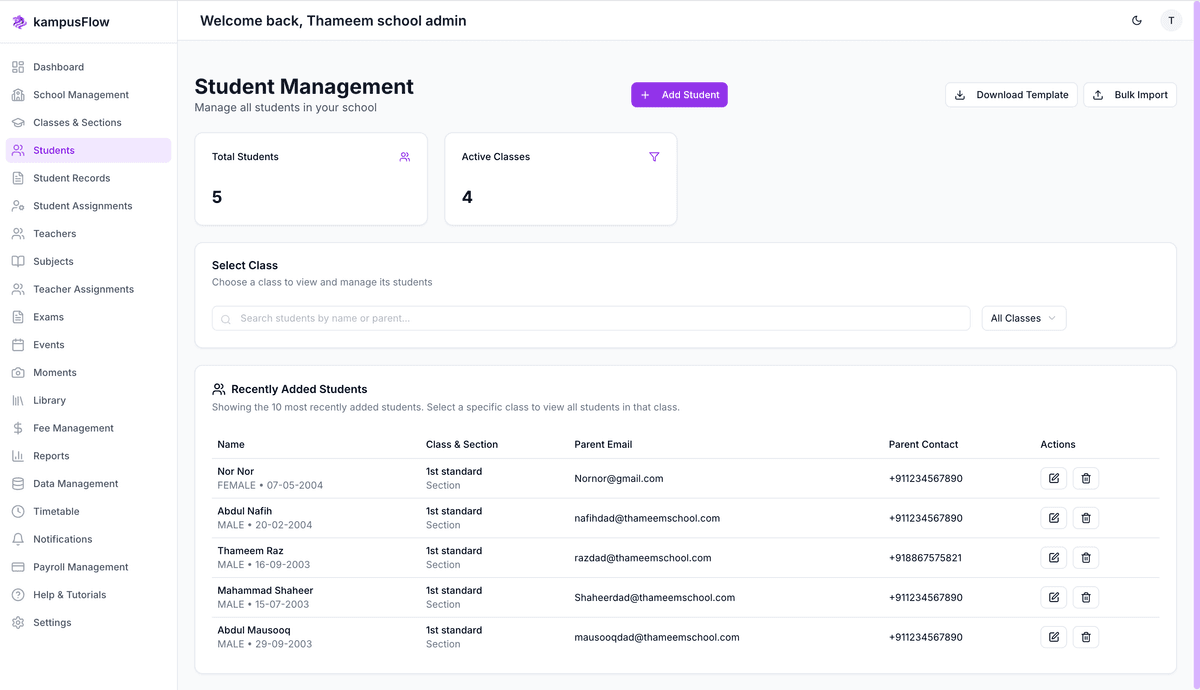The image size is (1200, 690).
Task: Open the Students section via its sidebar icon
Action: coord(17,149)
